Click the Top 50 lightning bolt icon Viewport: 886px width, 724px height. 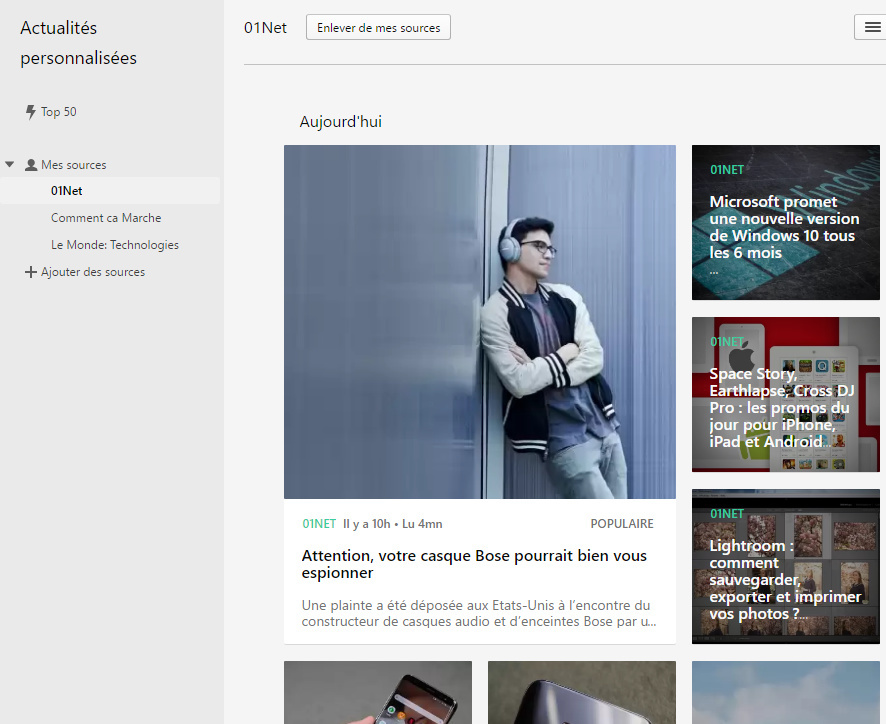tap(30, 112)
